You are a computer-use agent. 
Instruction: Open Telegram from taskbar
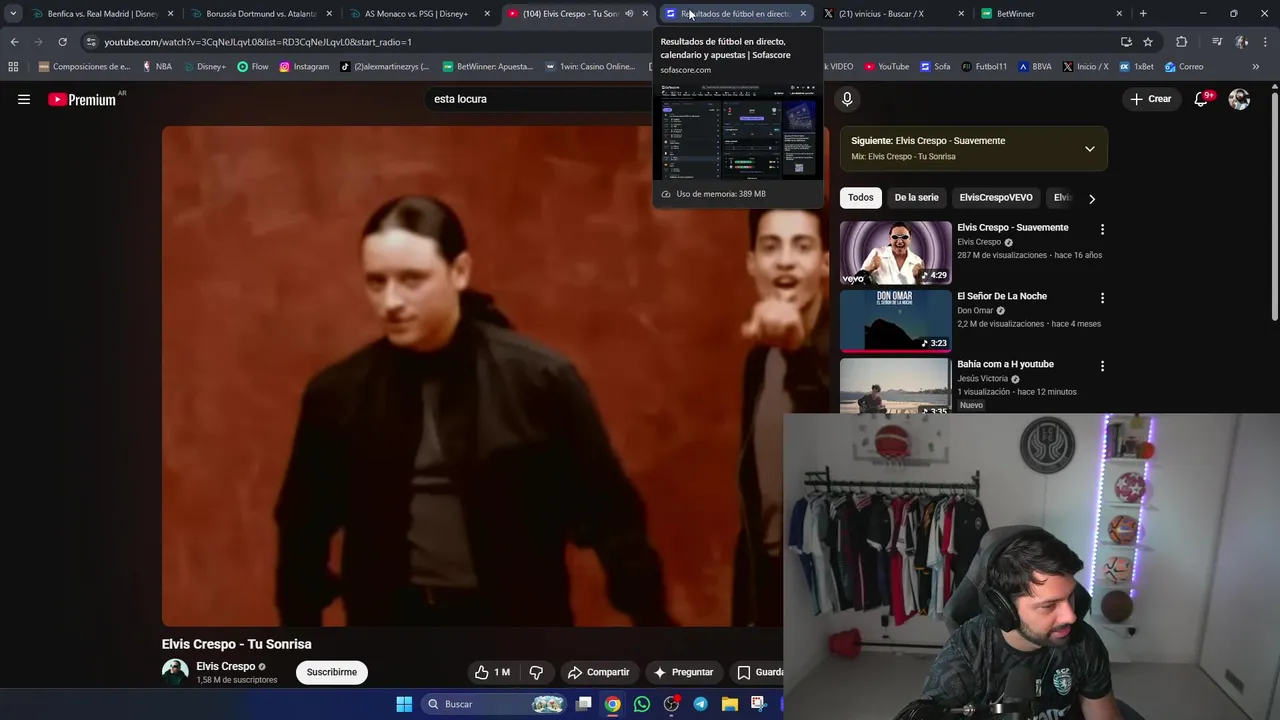700,704
